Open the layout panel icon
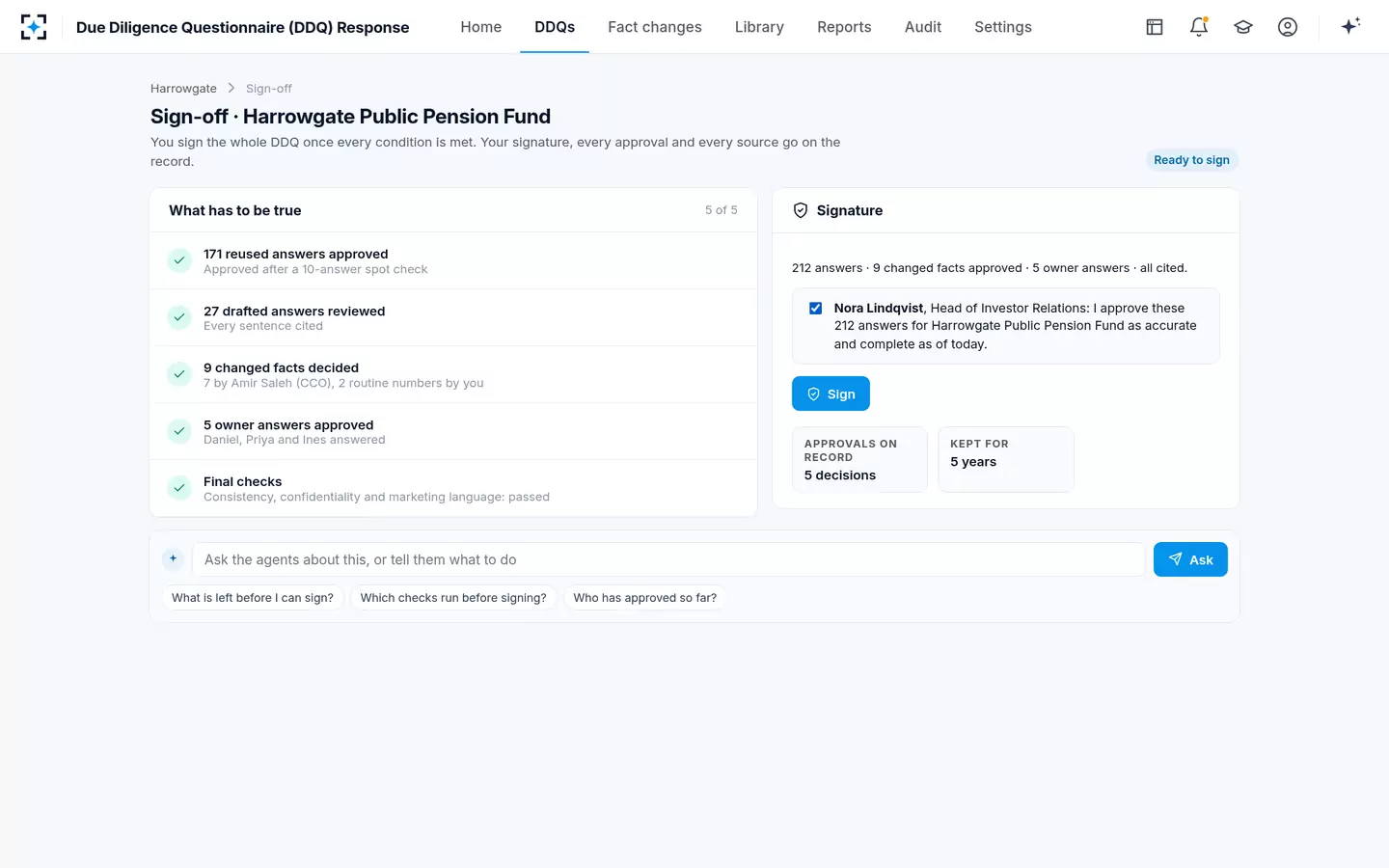The width and height of the screenshot is (1389, 868). coord(1155,27)
